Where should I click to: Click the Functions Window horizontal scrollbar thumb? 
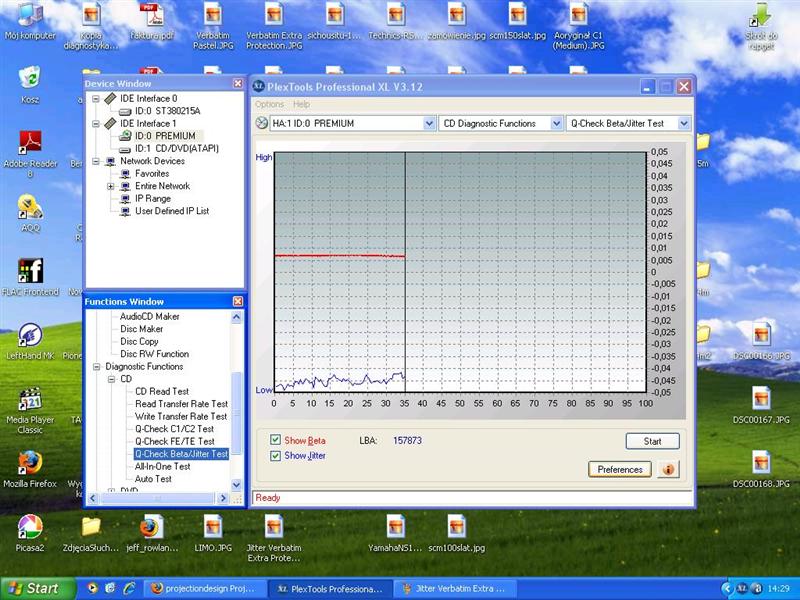(158, 498)
